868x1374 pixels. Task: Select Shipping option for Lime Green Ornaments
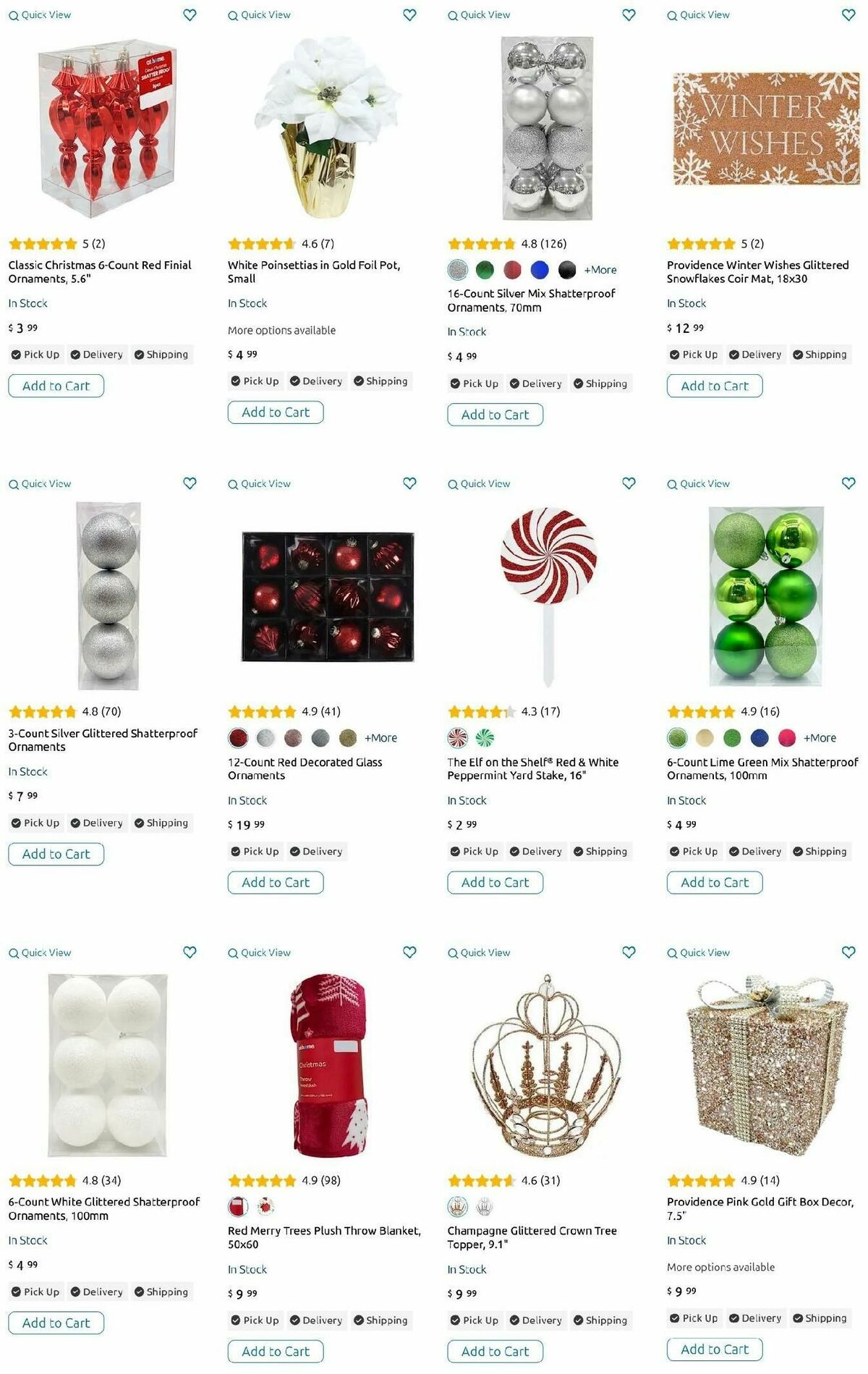pos(820,852)
